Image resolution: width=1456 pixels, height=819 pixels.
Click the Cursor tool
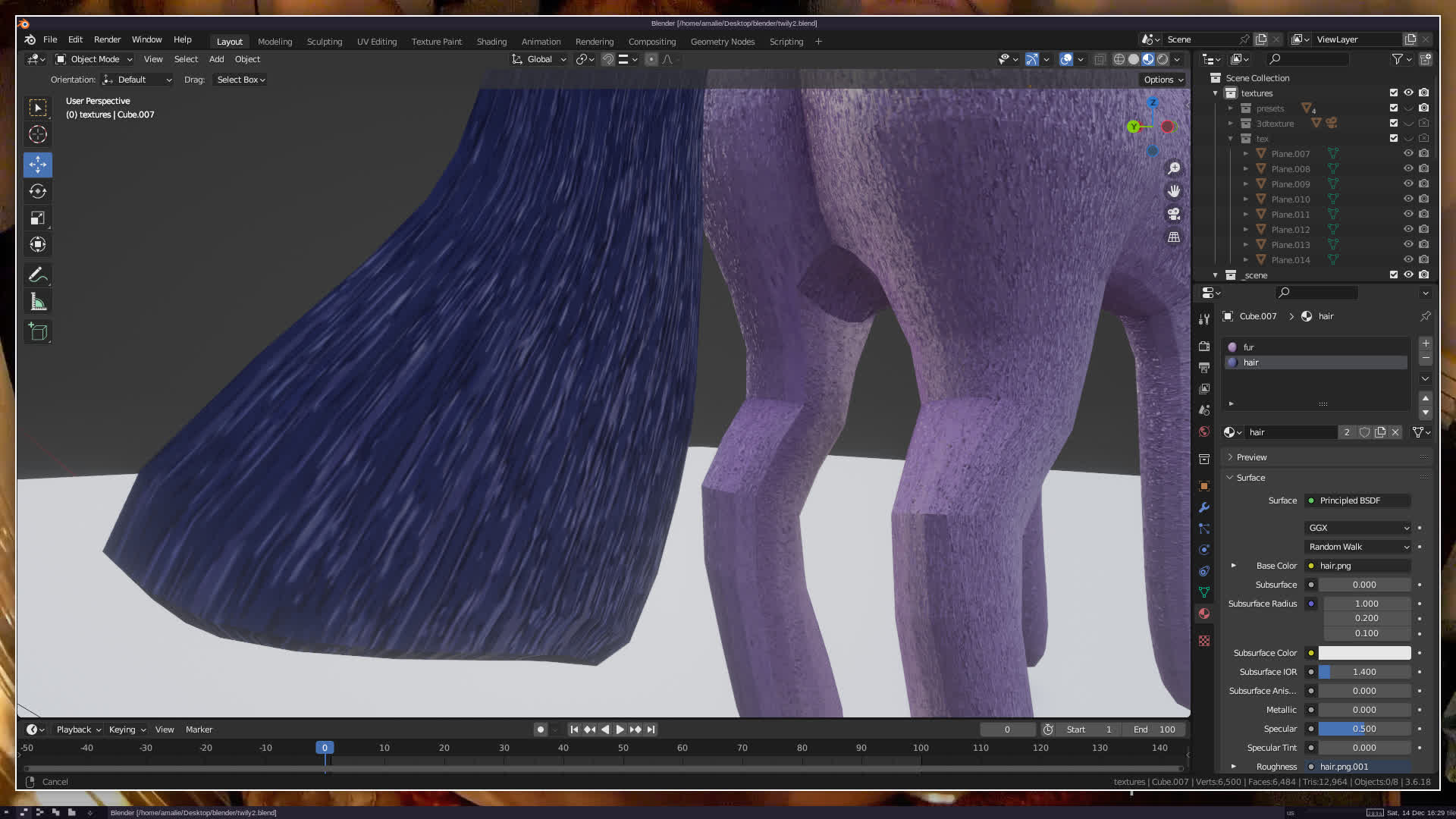pyautogui.click(x=38, y=135)
